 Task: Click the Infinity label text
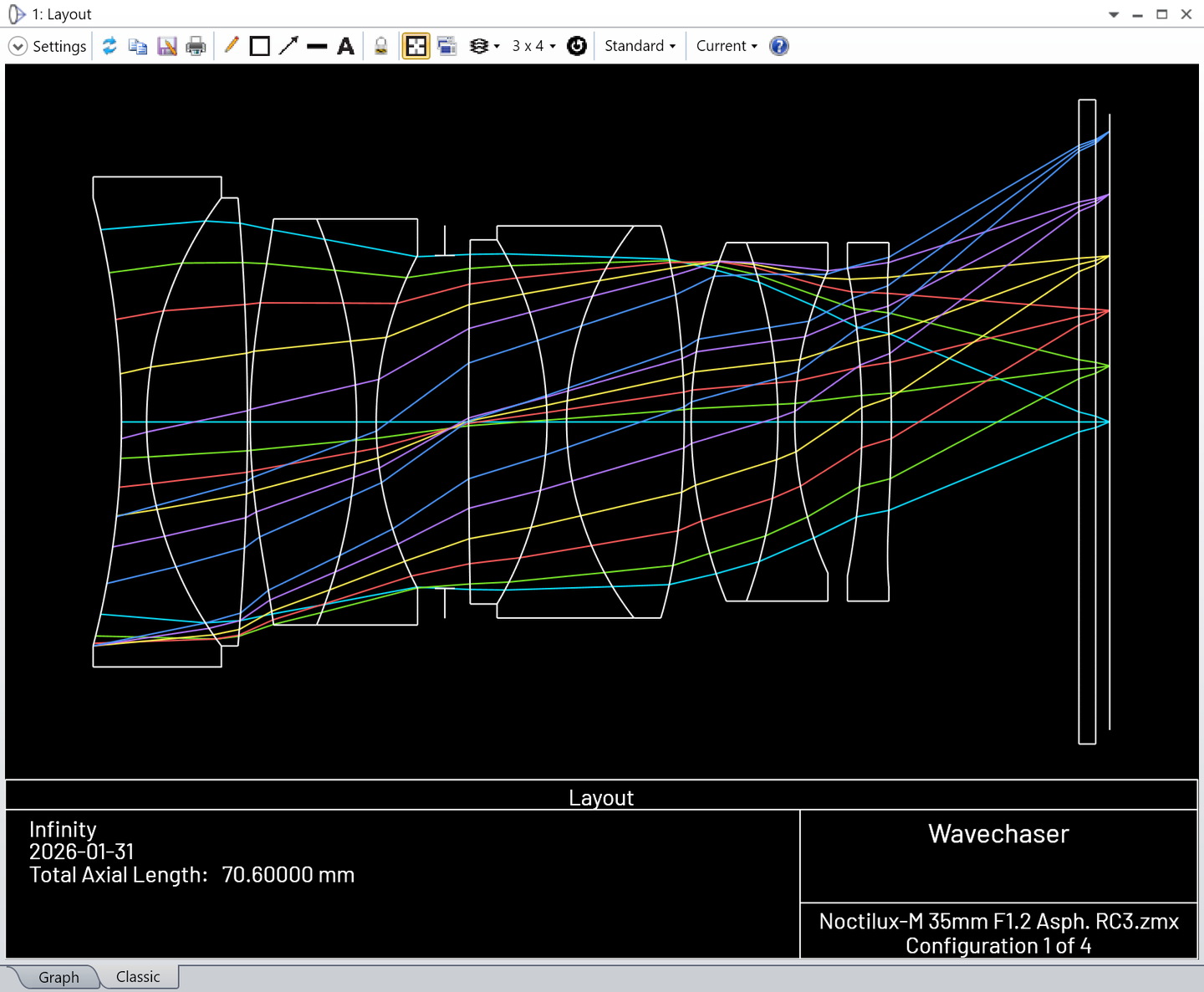(x=63, y=829)
